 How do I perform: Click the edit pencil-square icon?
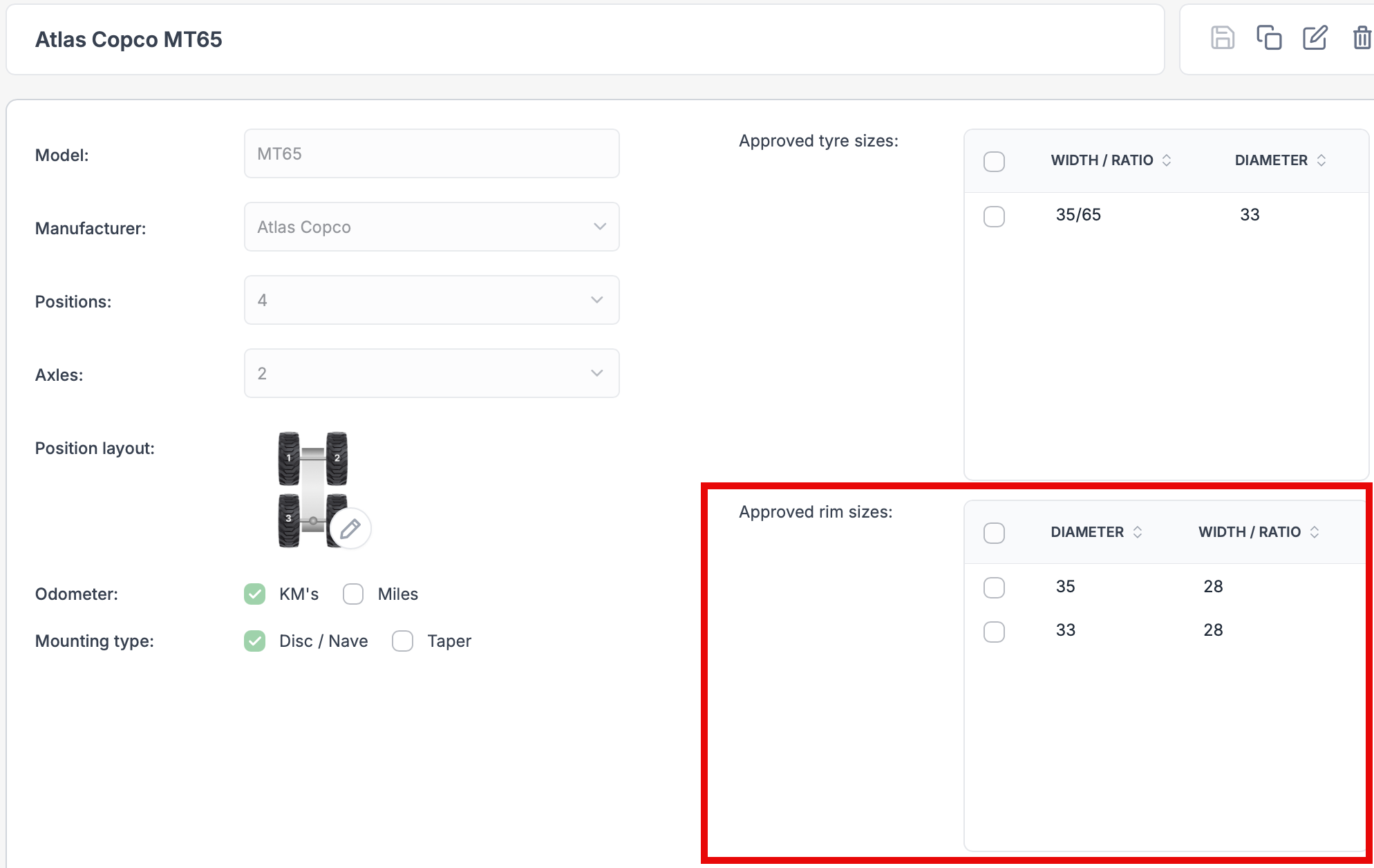(1315, 38)
